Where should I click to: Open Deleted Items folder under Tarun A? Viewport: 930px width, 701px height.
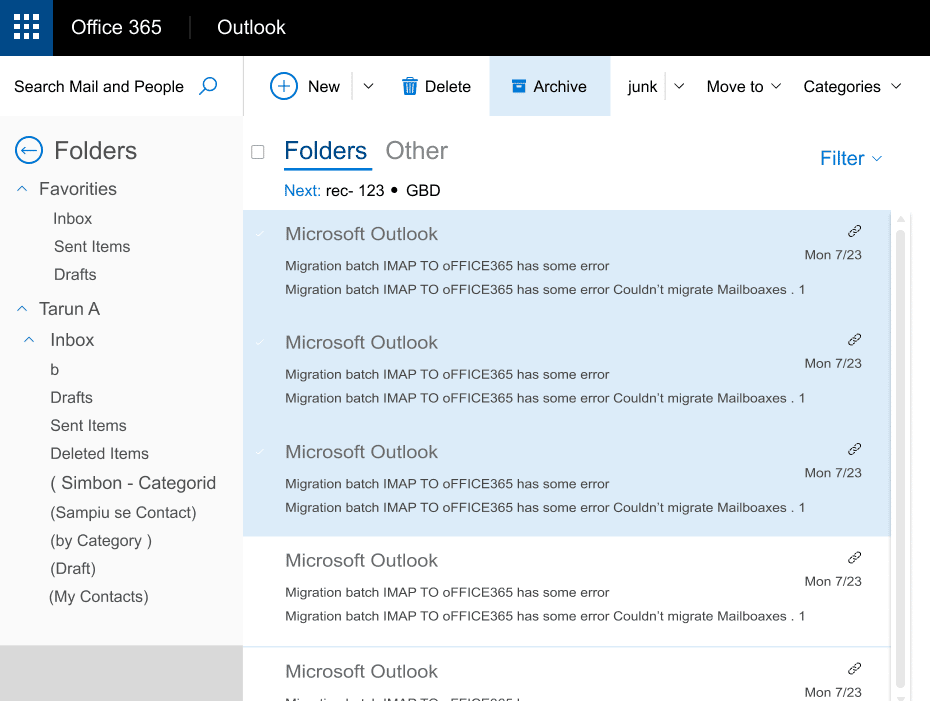(x=99, y=453)
